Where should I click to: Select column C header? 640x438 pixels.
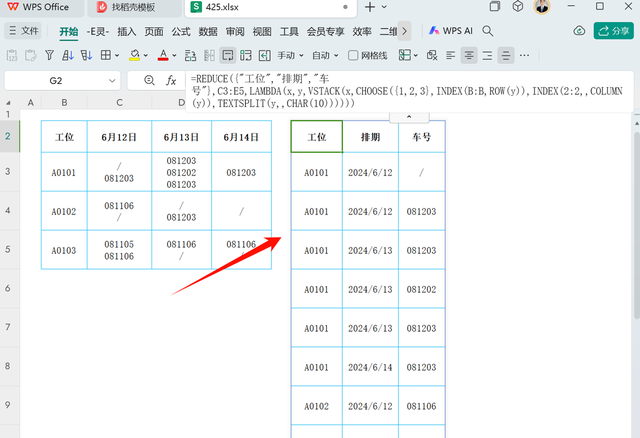tap(119, 103)
